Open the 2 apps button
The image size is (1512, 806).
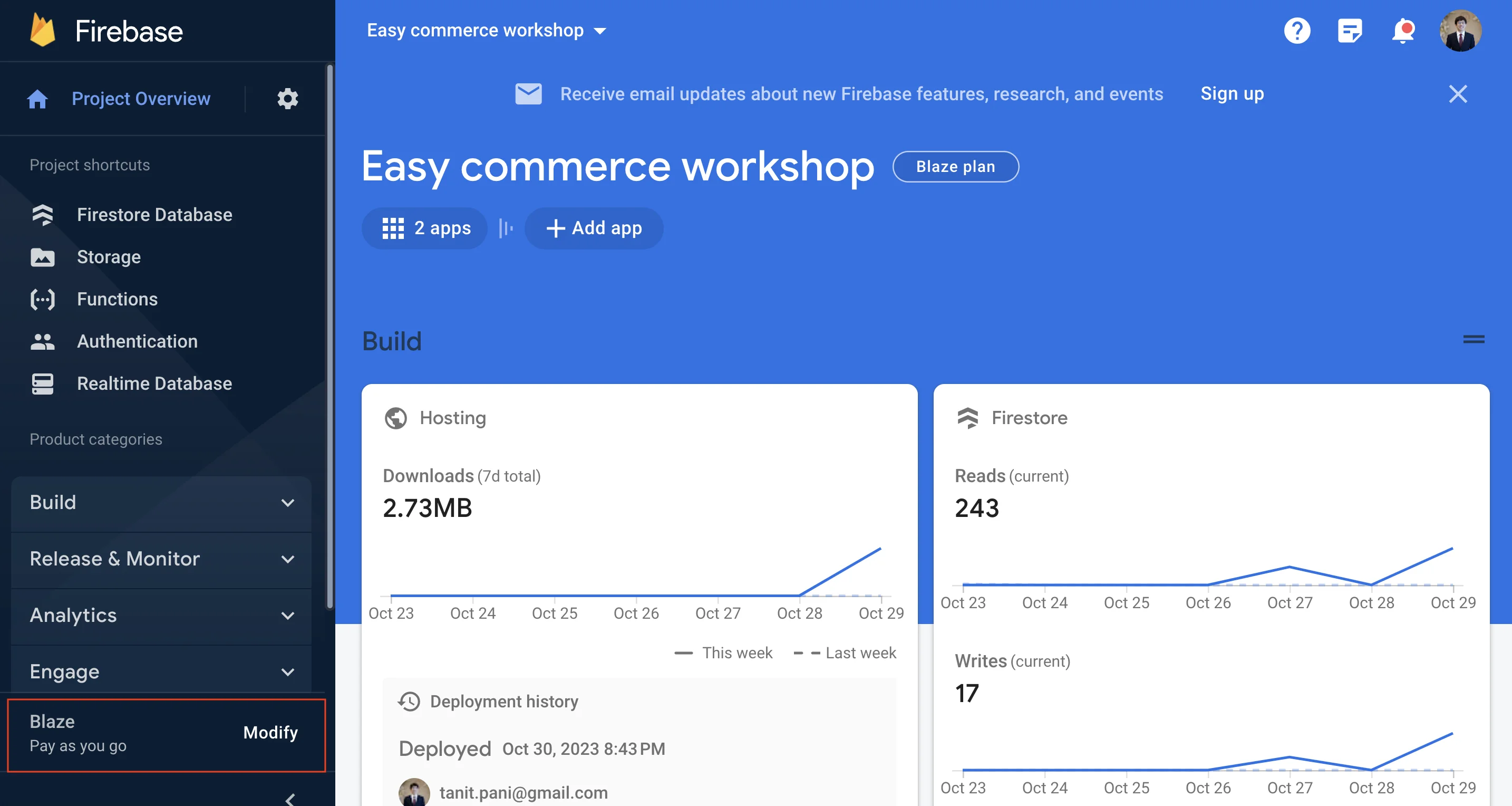424,228
